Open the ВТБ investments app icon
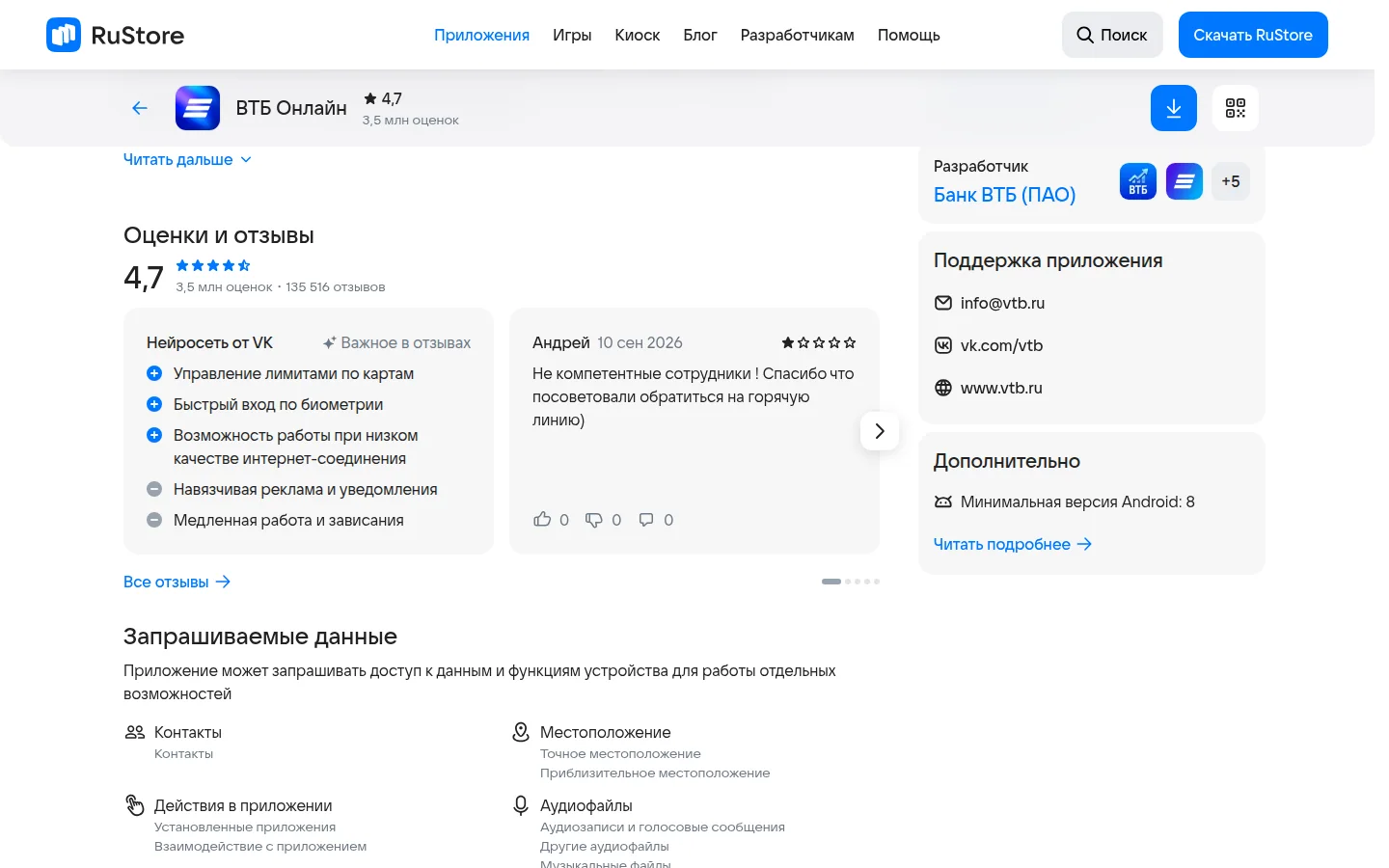Image resolution: width=1389 pixels, height=868 pixels. [x=1138, y=181]
